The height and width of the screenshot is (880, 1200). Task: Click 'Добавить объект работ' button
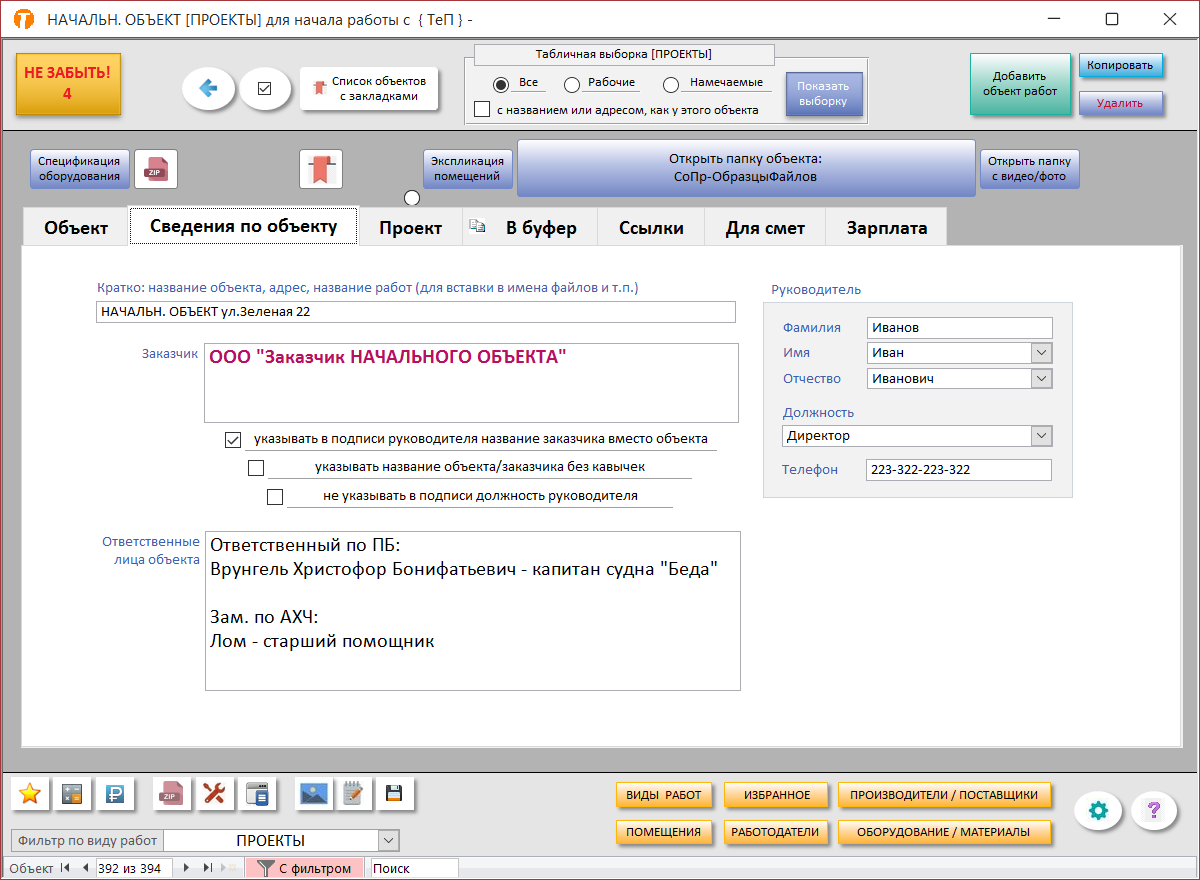[1019, 84]
